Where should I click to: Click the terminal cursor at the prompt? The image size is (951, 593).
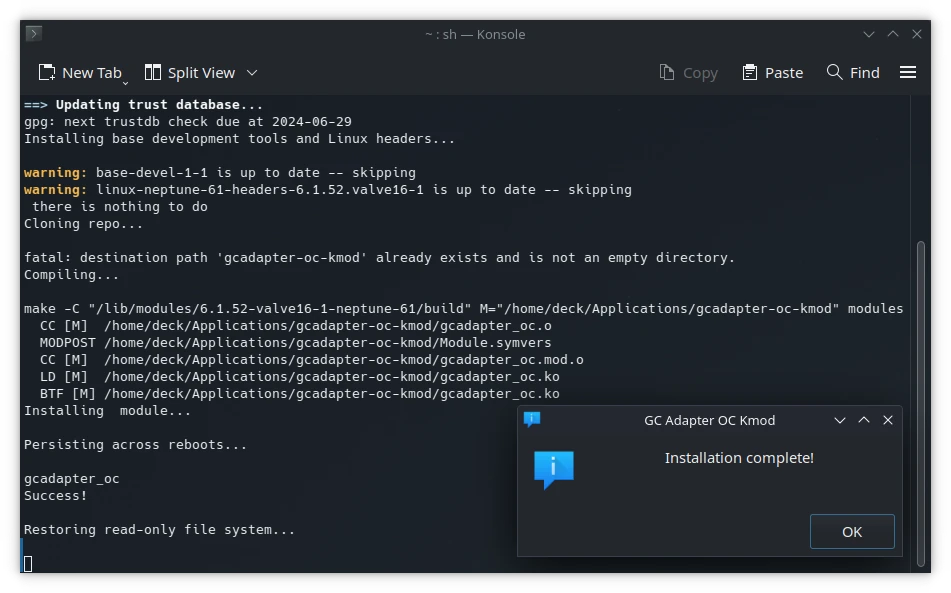coord(28,564)
